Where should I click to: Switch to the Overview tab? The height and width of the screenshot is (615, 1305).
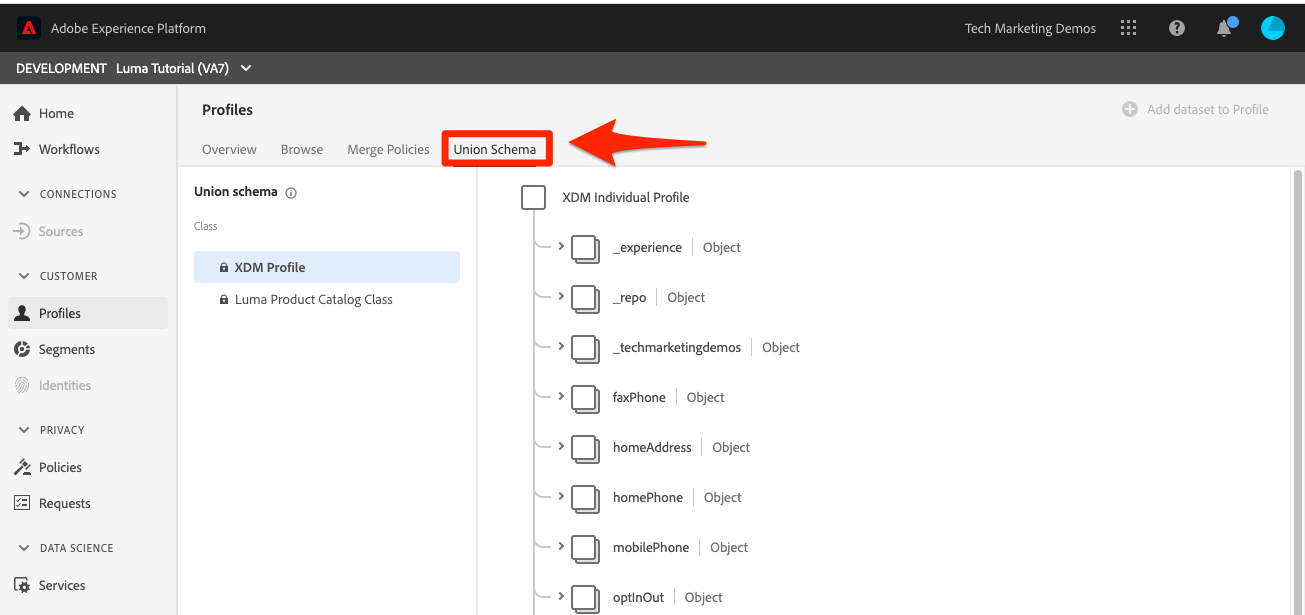(229, 149)
